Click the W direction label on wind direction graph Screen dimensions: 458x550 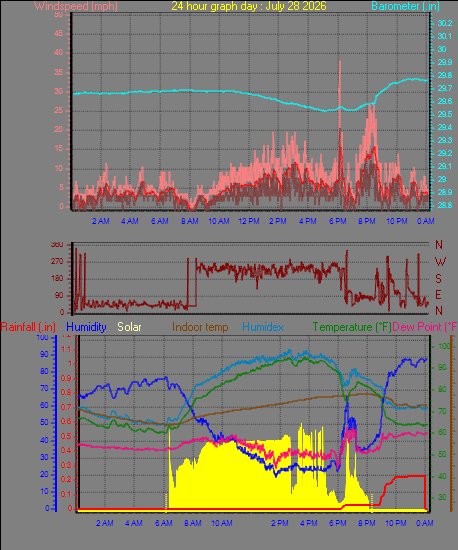[x=440, y=261]
